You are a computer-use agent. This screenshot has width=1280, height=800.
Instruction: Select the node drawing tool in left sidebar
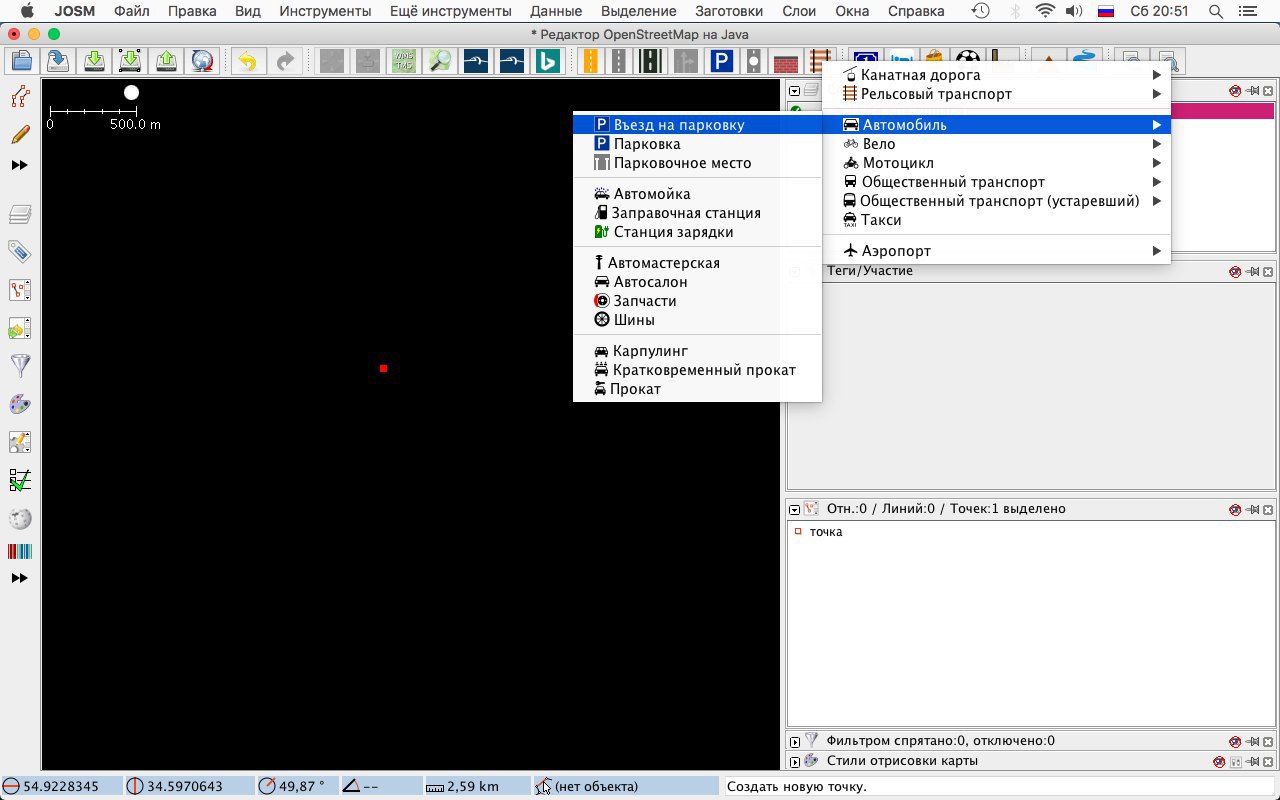[20, 97]
